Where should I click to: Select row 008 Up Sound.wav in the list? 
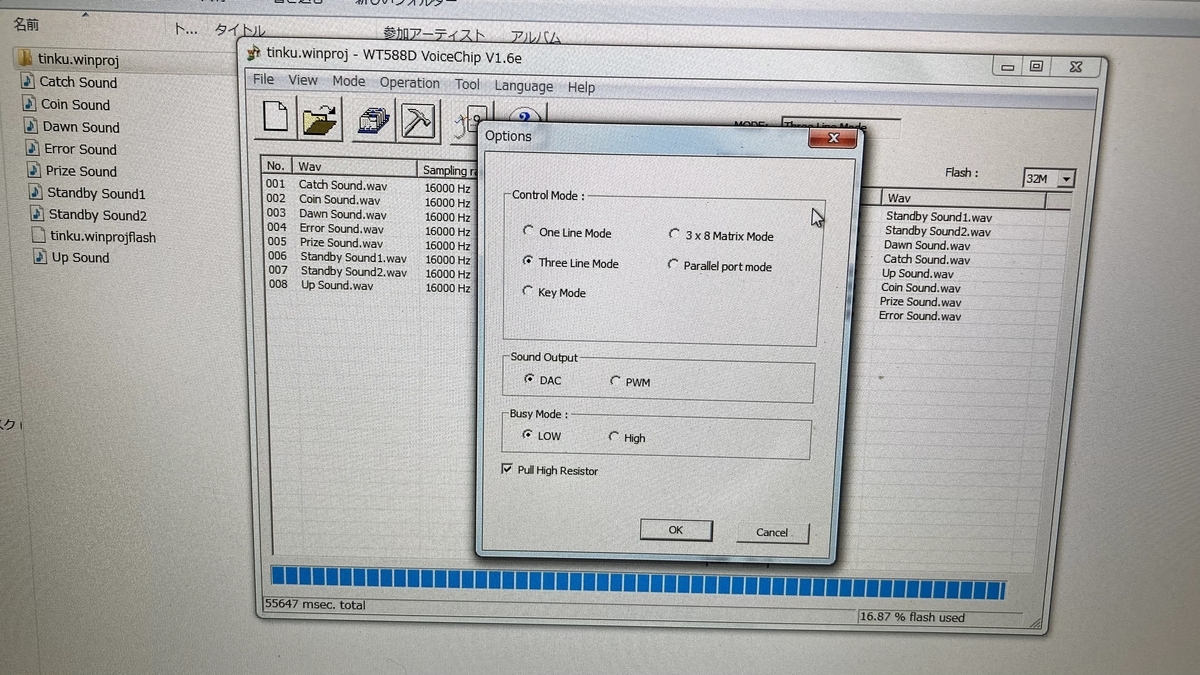[367, 285]
